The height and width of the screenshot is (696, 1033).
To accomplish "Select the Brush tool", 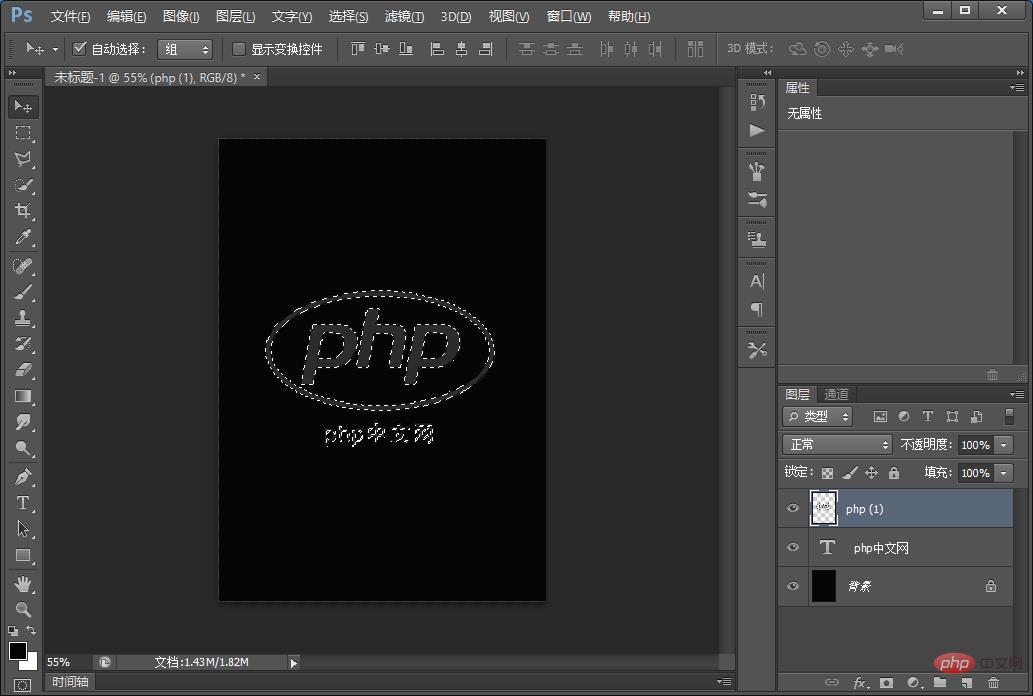I will [x=23, y=292].
